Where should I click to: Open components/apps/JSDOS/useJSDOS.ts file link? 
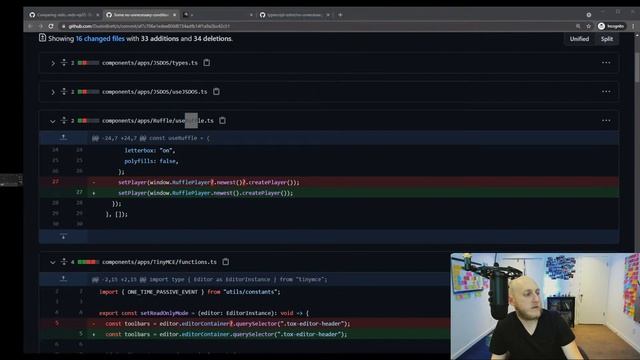(155, 92)
